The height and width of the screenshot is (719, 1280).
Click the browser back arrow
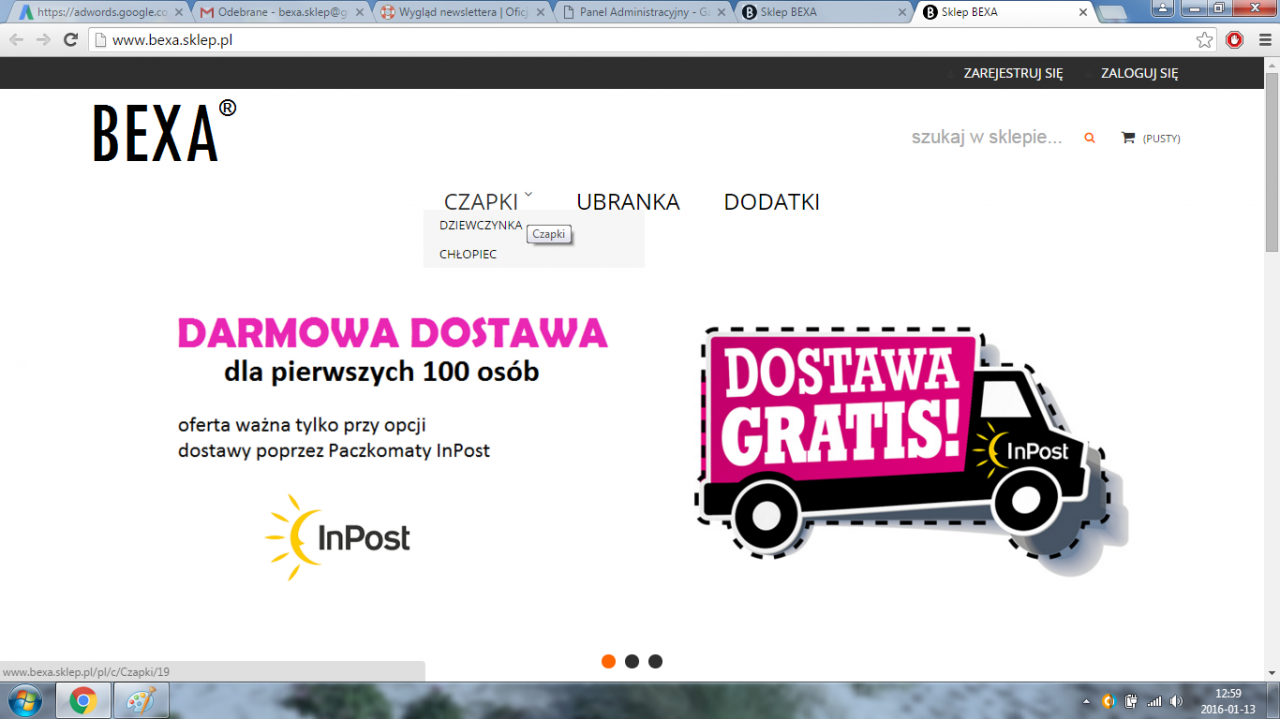point(16,40)
